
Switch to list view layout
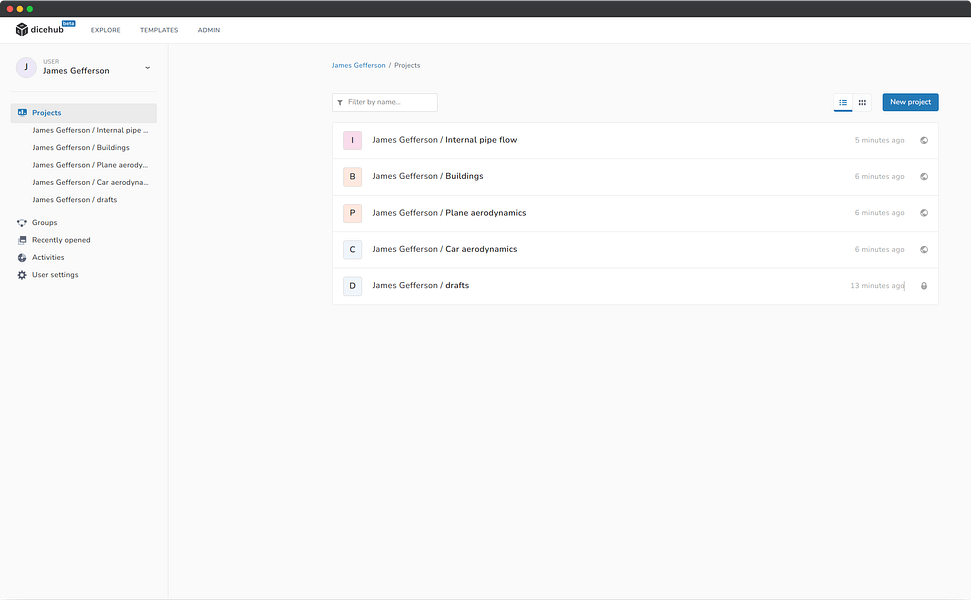(843, 102)
